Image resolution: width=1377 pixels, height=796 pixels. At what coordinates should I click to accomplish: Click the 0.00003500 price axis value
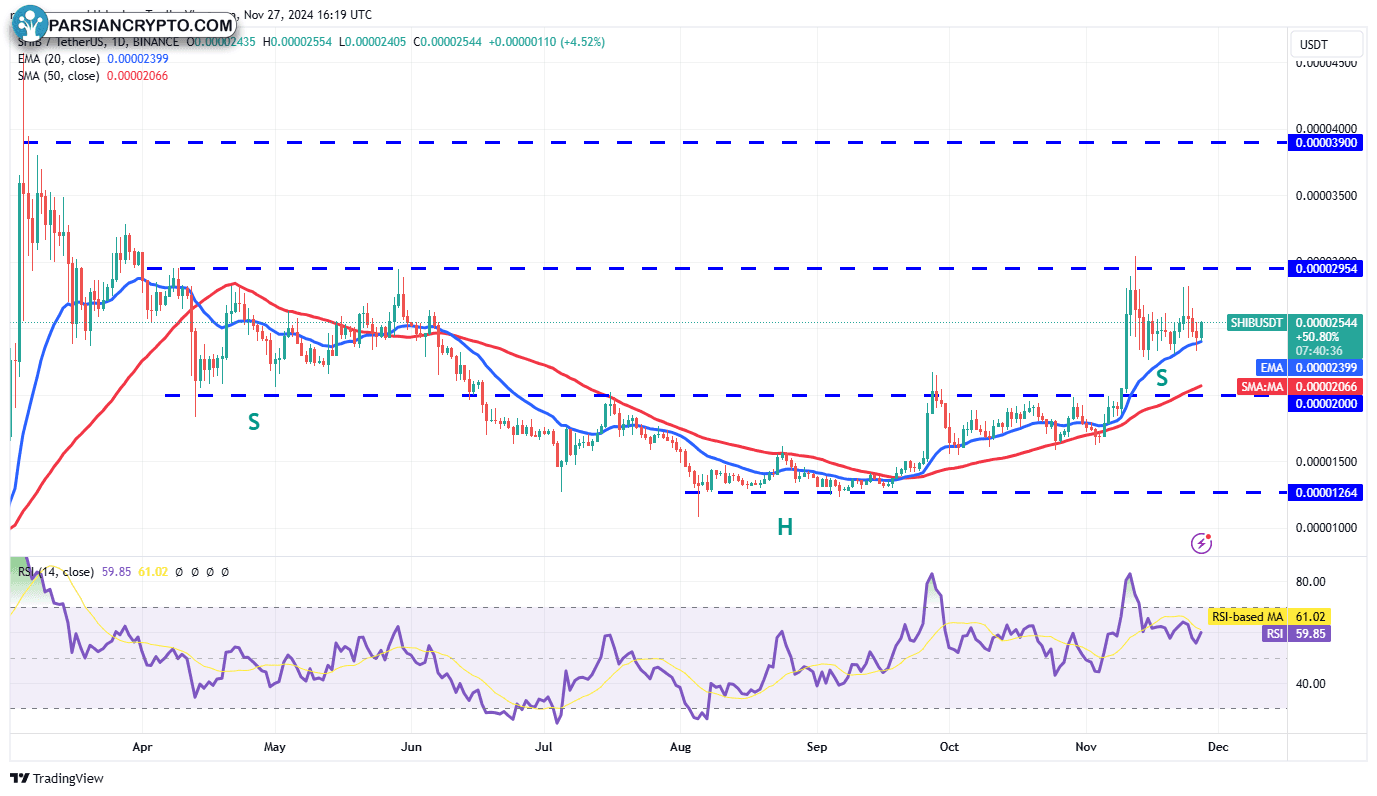pos(1325,196)
